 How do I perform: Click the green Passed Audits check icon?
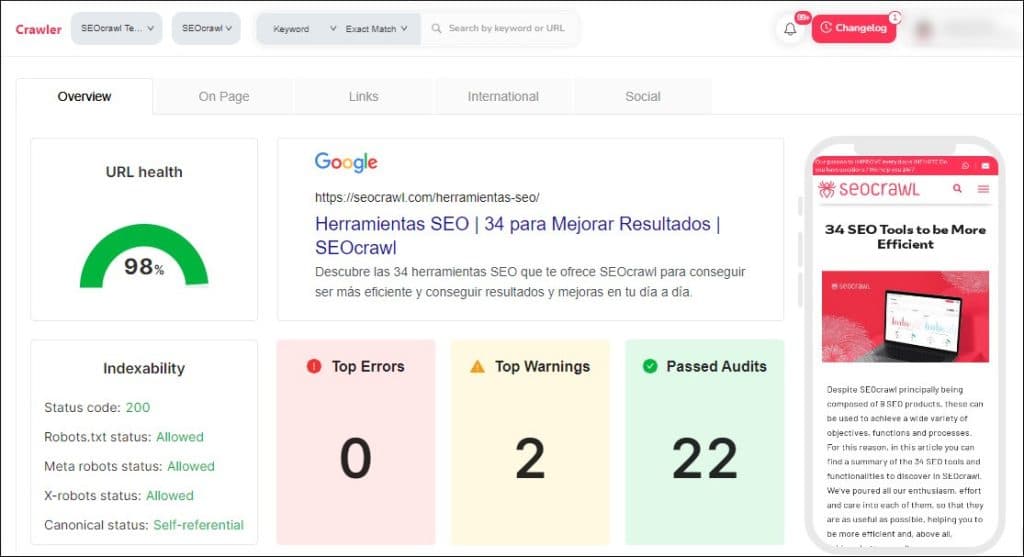coord(650,366)
